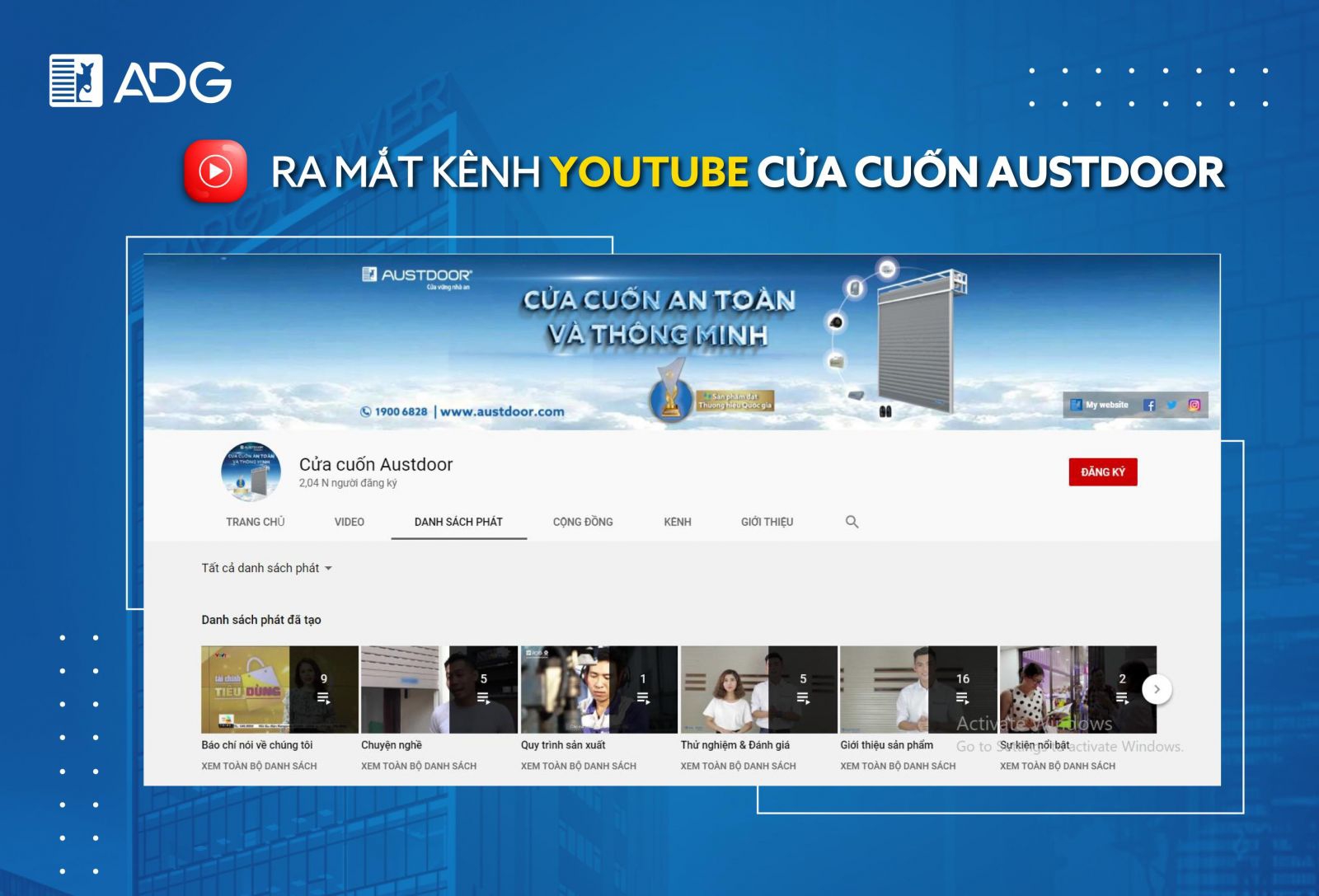Click Báo chí nói về chúng tôi title
Viewport: 1319px width, 896px height.
257,745
